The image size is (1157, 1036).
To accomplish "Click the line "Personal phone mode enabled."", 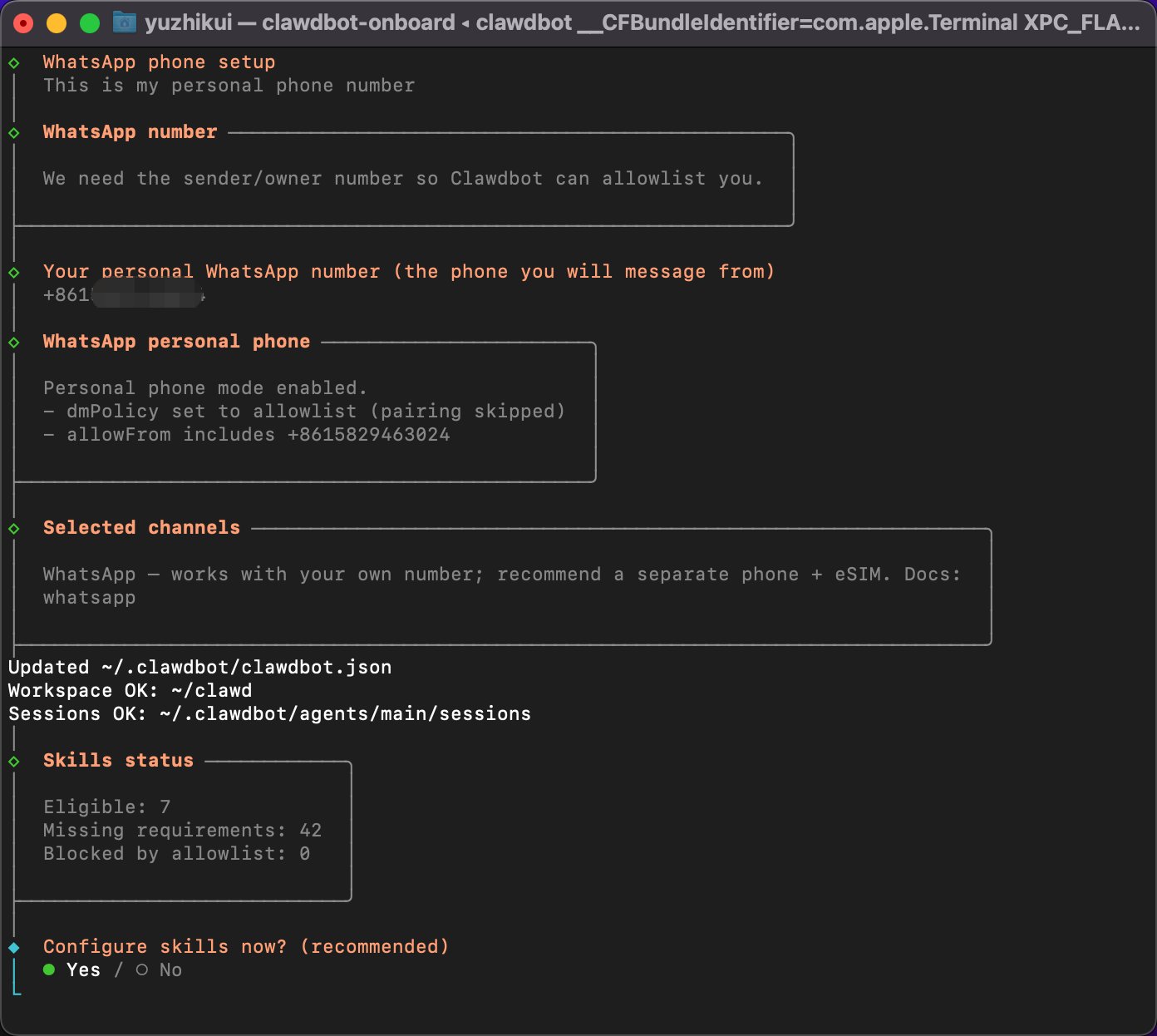I will (205, 388).
